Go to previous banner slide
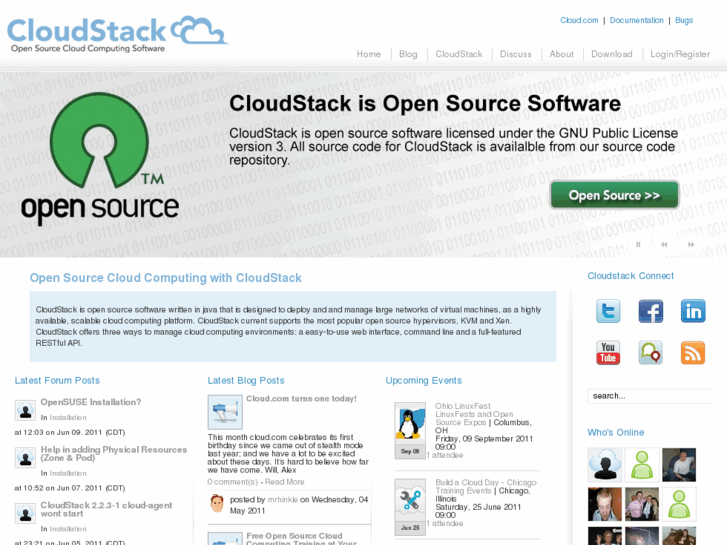 (x=664, y=244)
